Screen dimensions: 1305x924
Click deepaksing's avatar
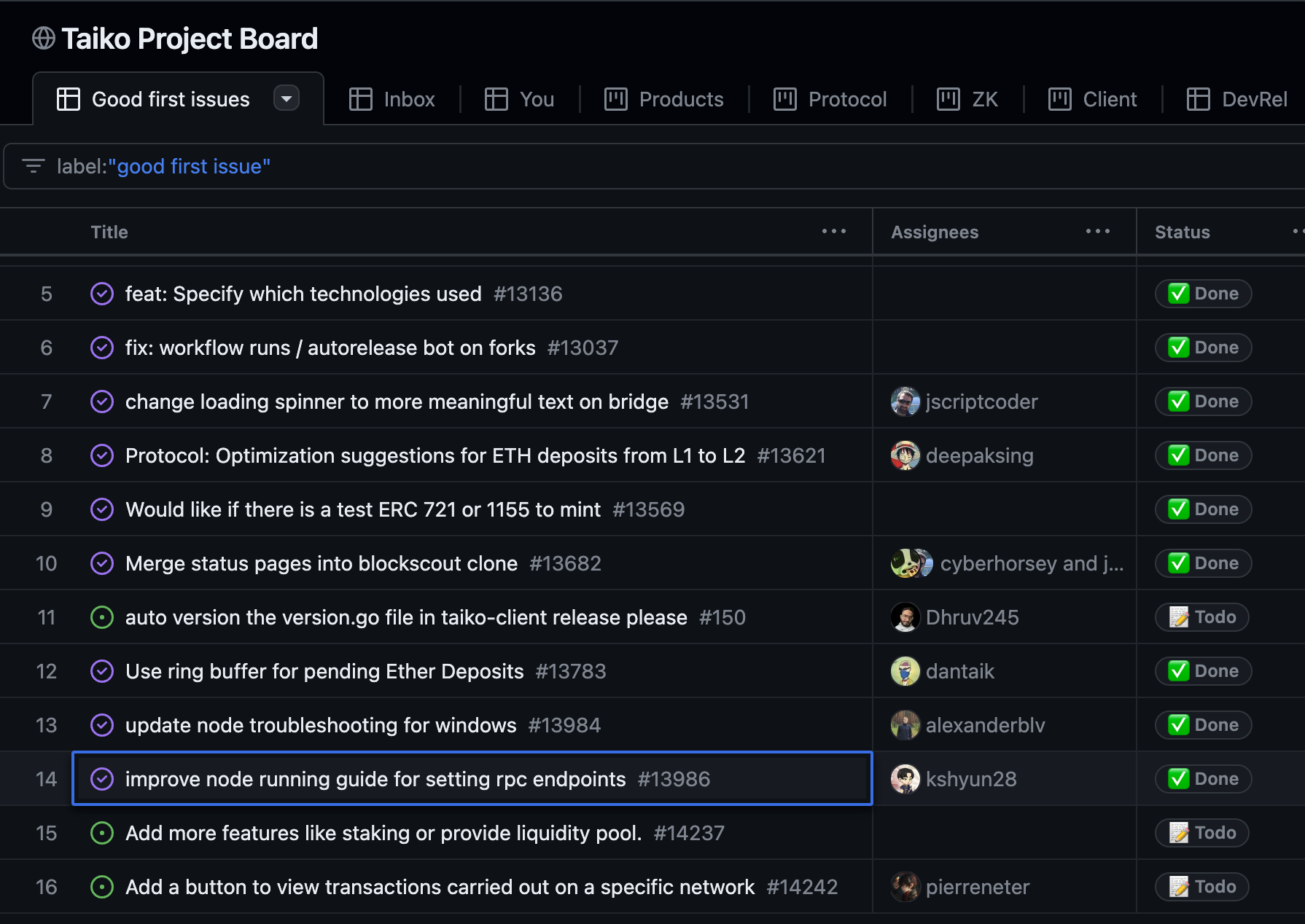(905, 455)
